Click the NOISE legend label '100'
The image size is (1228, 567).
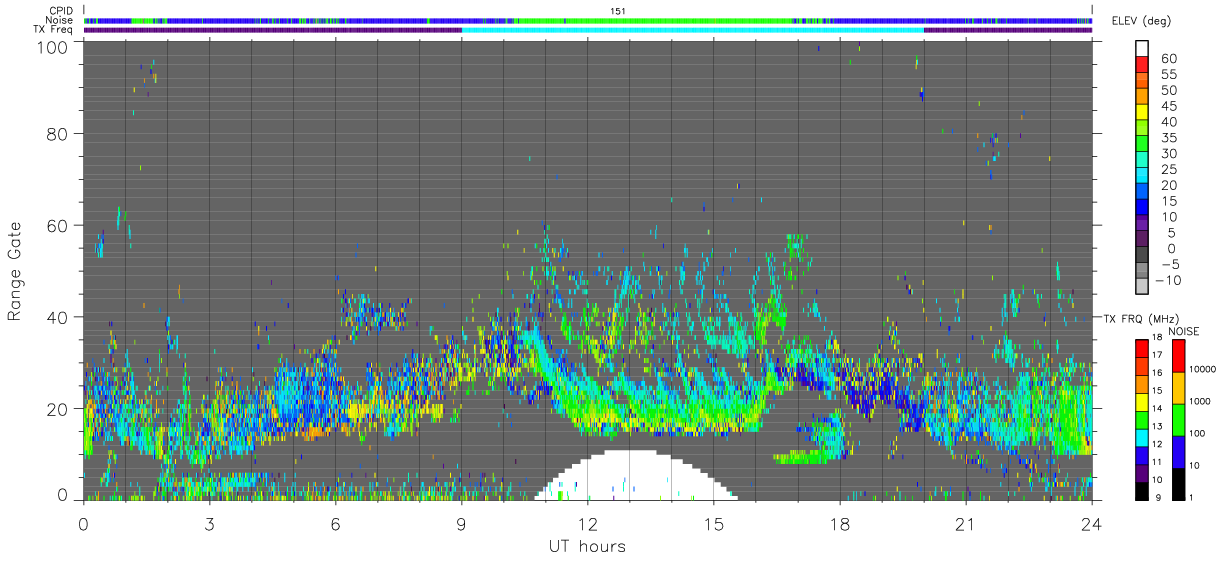(1197, 433)
